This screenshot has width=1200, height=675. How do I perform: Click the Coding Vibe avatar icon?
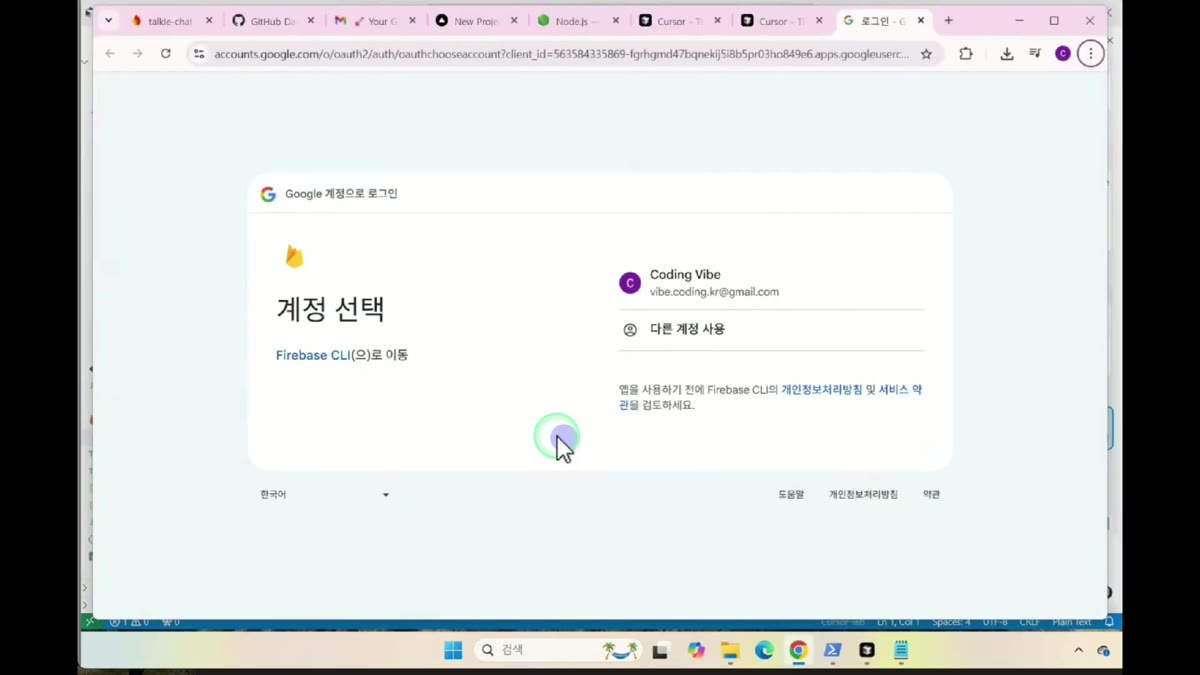click(x=630, y=283)
